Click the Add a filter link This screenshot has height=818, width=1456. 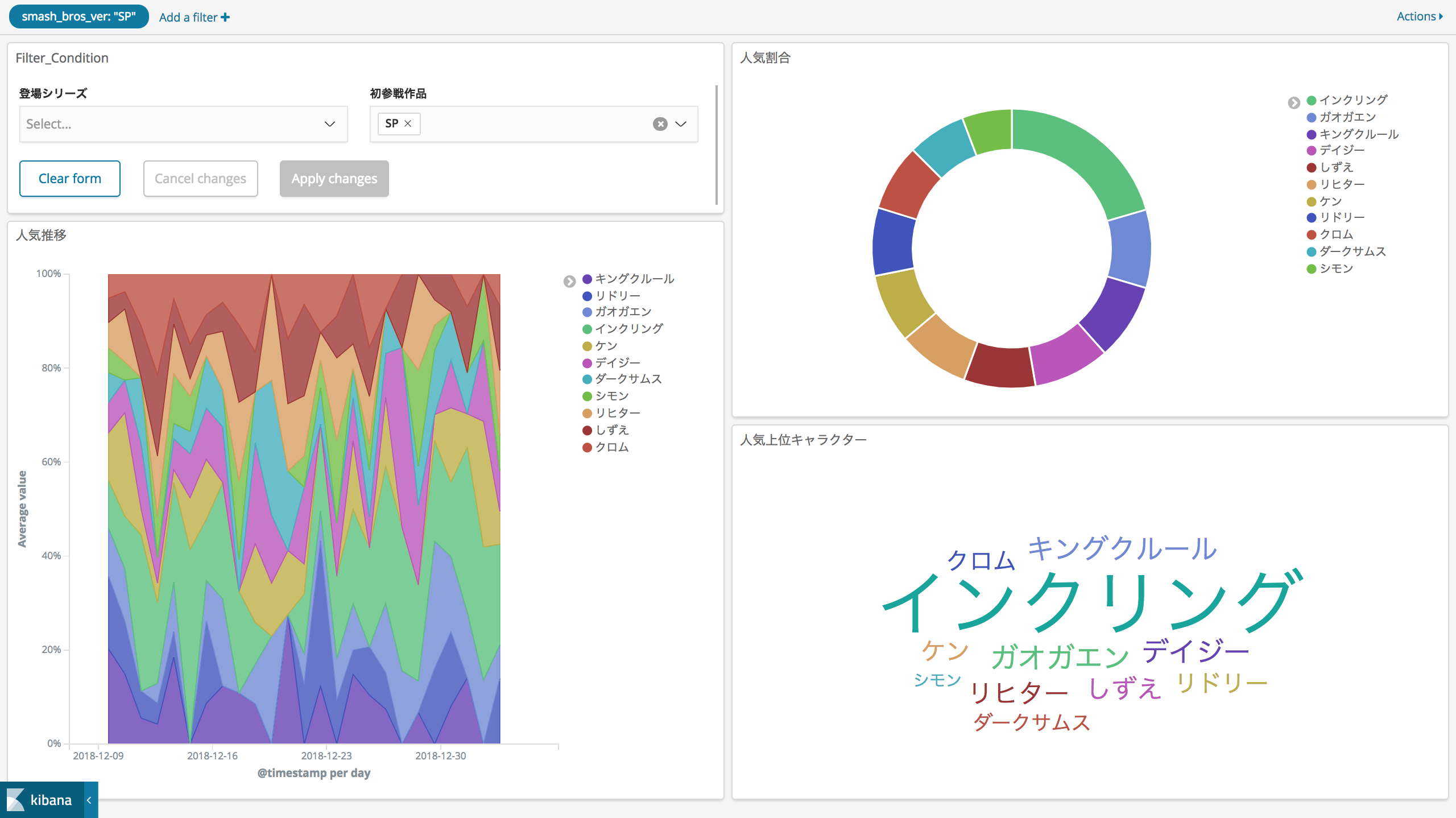193,17
